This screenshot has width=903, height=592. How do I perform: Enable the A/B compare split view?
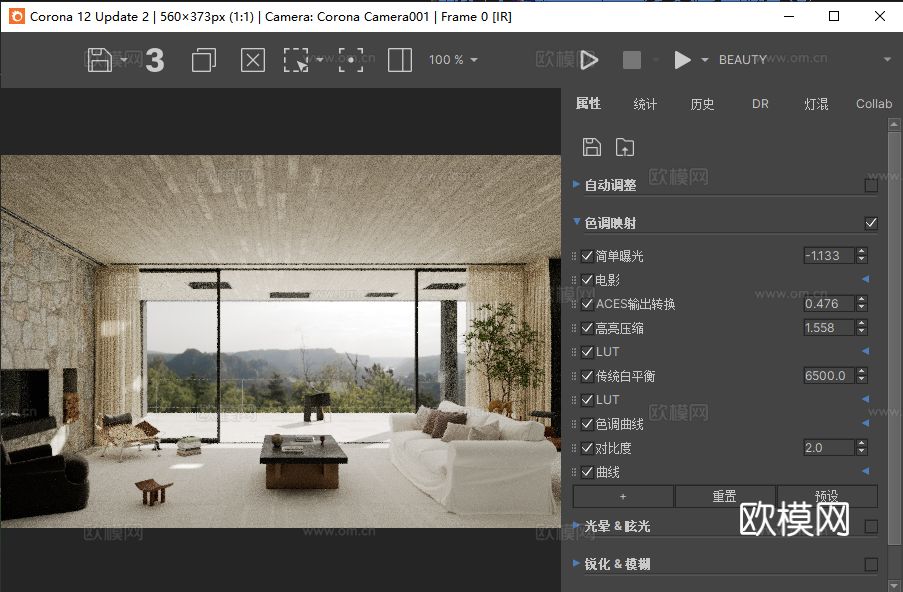399,60
